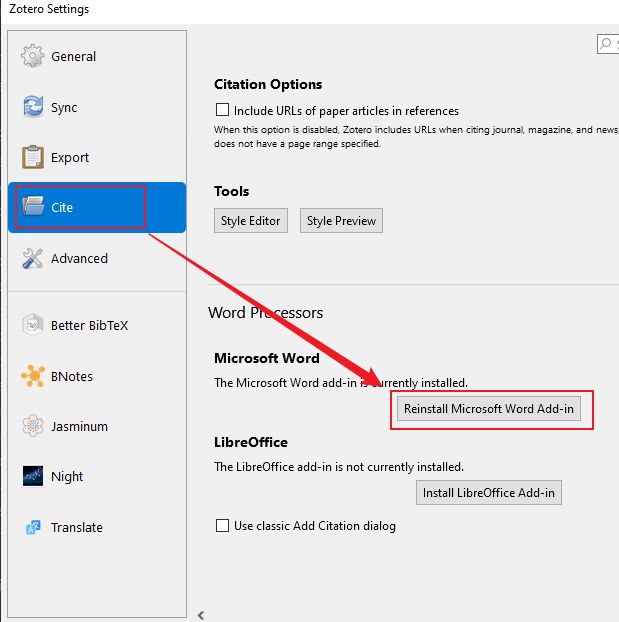Go to the Advanced pane
Viewport: 619px width, 622px height.
point(97,258)
